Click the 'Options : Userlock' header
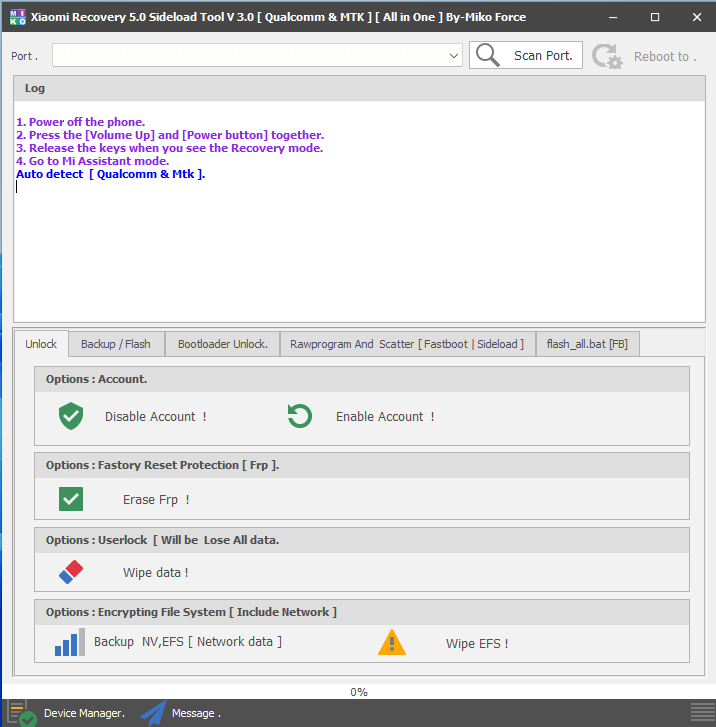 (x=362, y=540)
